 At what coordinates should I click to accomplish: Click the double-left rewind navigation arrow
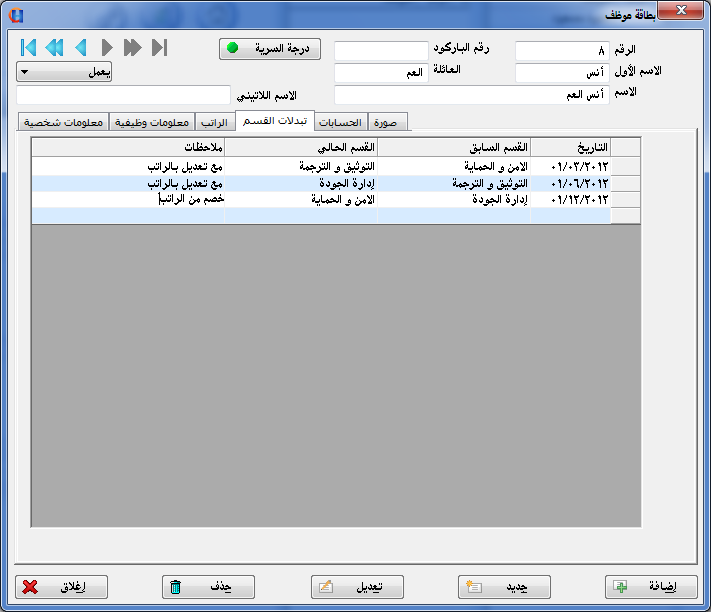pos(54,48)
